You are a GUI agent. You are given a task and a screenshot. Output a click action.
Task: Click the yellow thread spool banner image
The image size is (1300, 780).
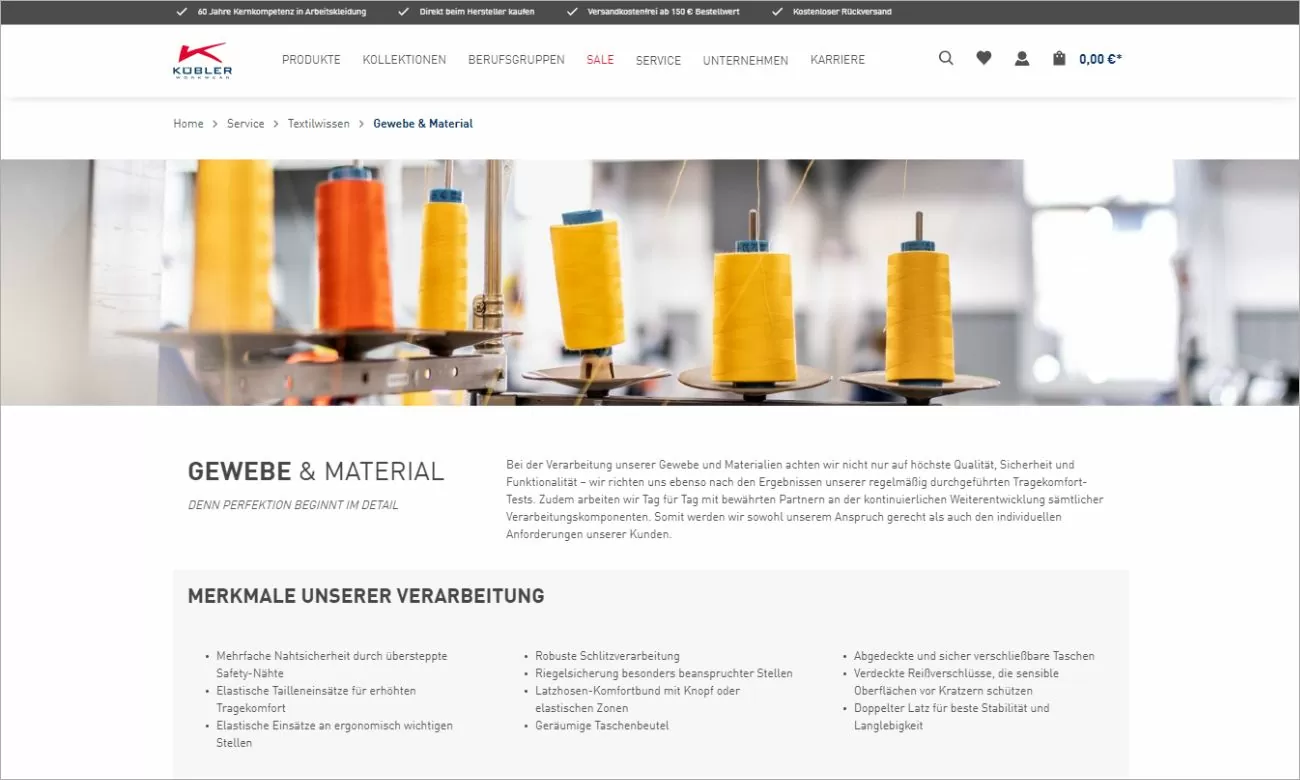click(x=650, y=283)
